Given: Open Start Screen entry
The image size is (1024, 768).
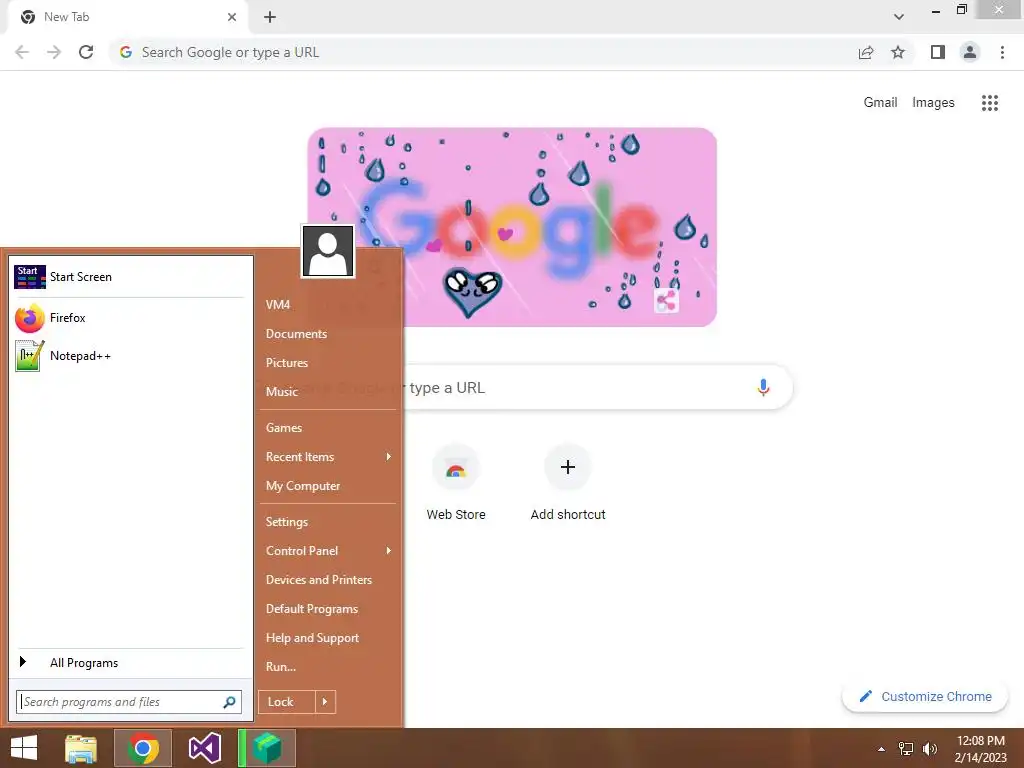Looking at the screenshot, I should click(130, 277).
